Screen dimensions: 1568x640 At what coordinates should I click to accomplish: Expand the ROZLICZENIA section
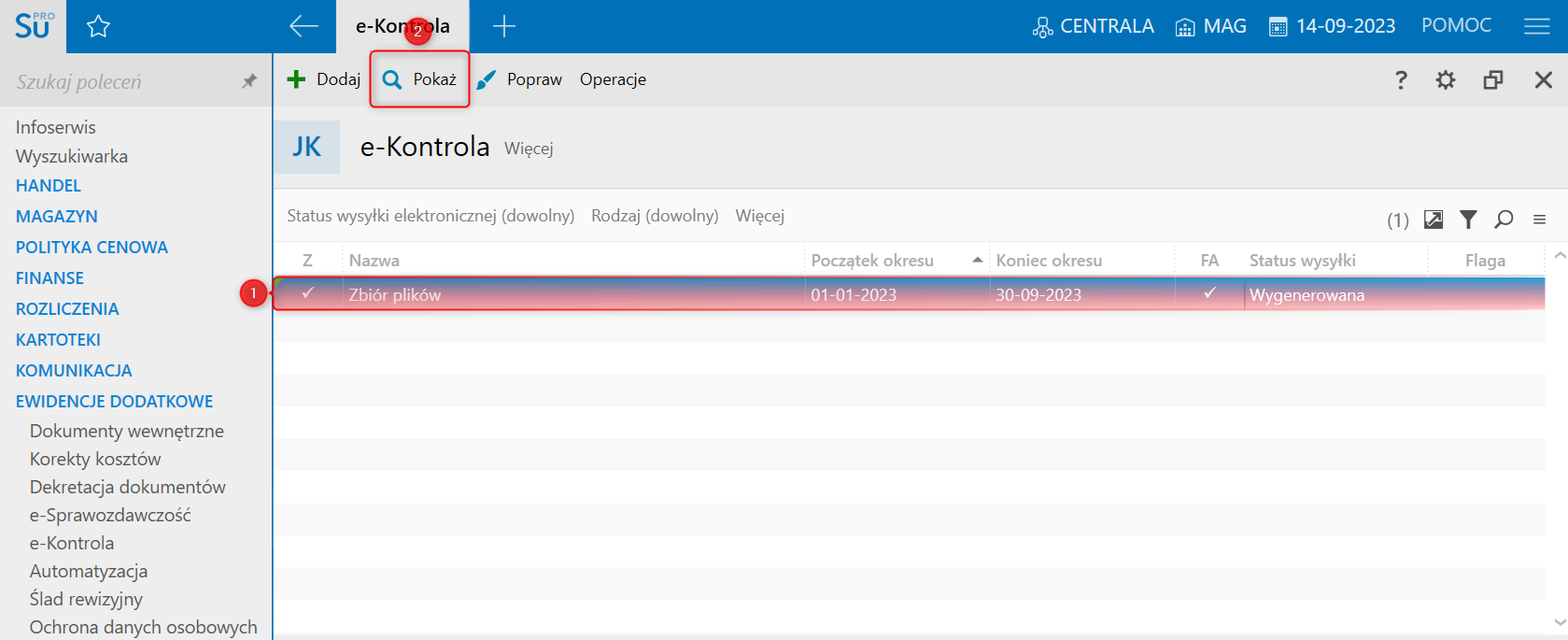click(x=67, y=309)
